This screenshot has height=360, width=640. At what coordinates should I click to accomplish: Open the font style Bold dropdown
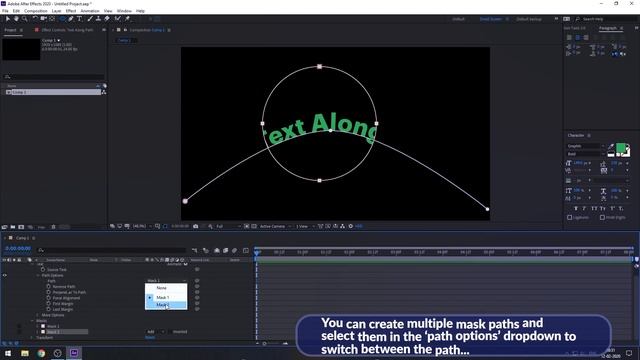coord(585,154)
